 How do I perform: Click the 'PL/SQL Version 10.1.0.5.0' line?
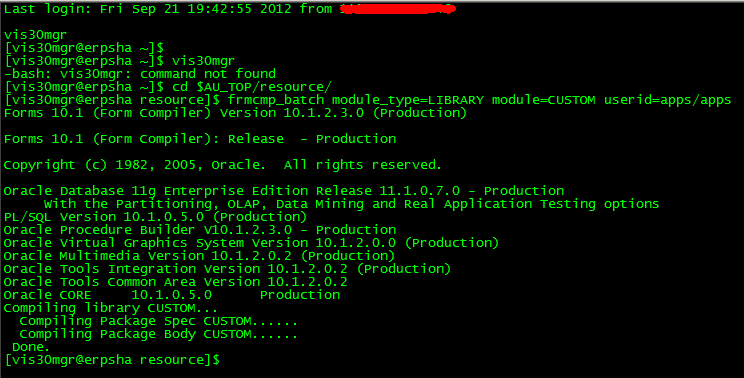(155, 217)
